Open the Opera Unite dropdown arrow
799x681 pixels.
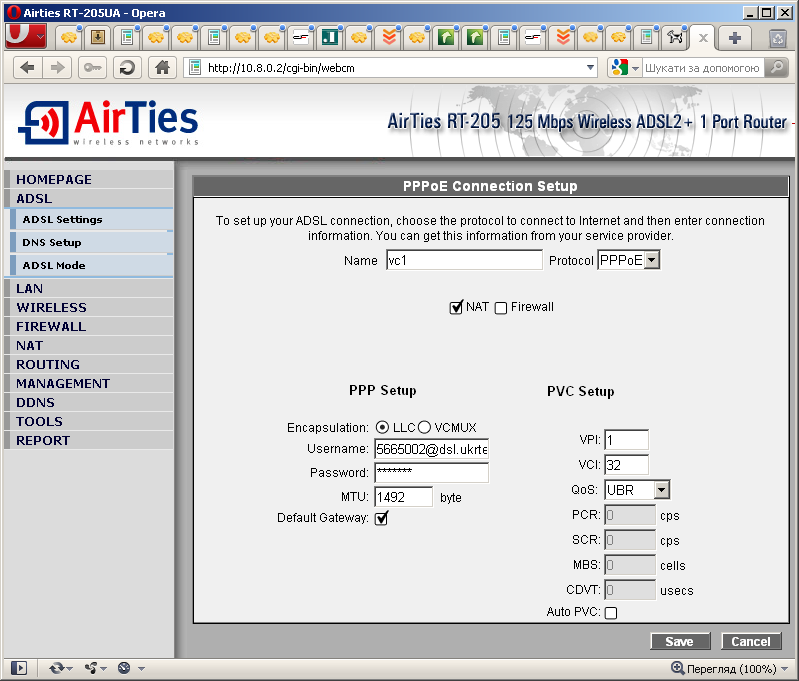[103, 668]
